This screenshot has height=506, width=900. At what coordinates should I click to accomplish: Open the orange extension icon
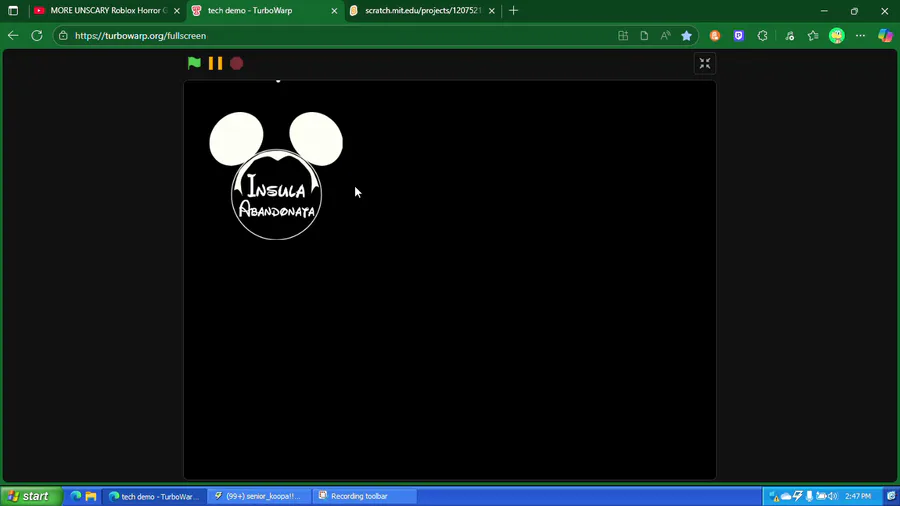coord(715,36)
